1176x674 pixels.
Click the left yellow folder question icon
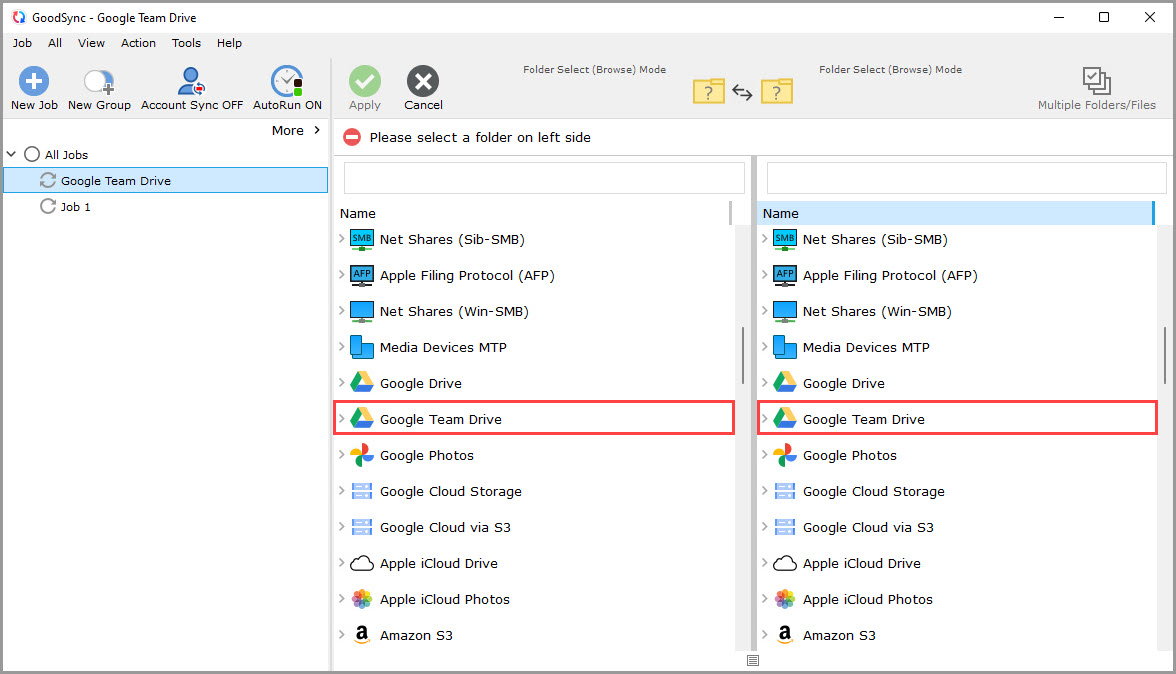(709, 91)
